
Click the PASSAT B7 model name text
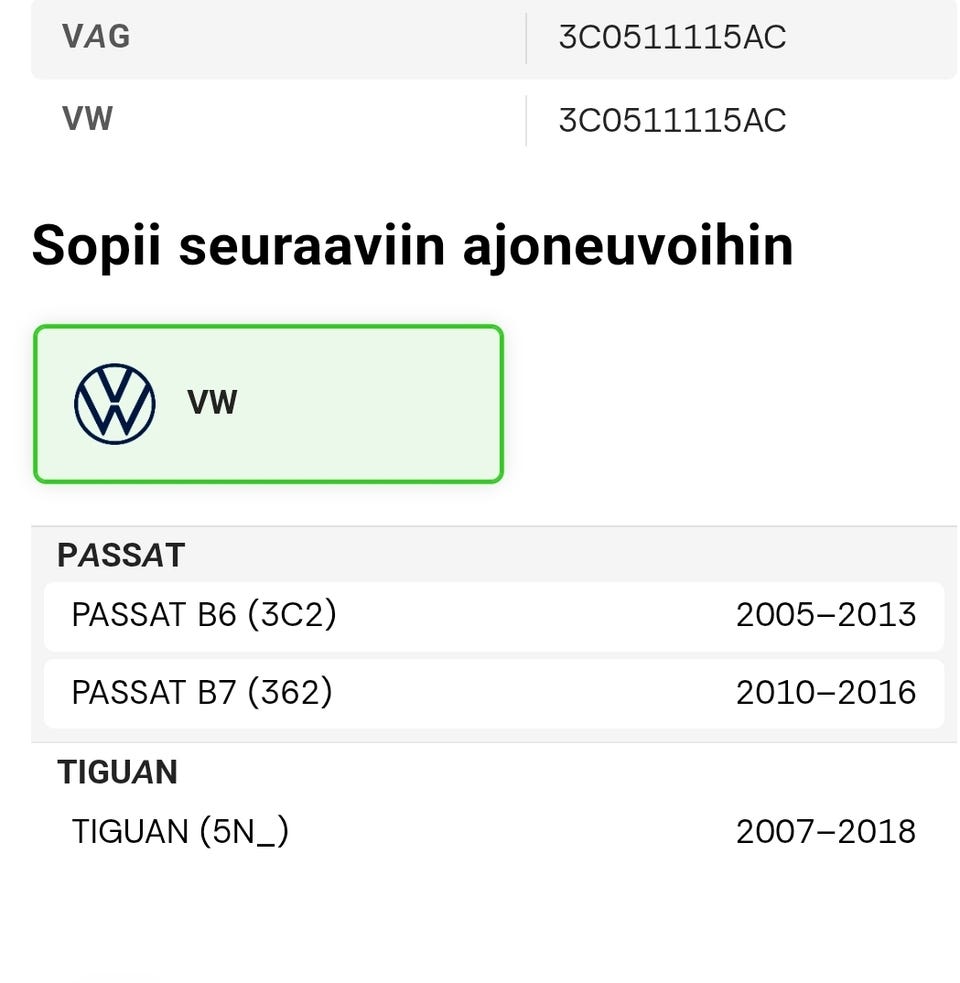coord(202,693)
